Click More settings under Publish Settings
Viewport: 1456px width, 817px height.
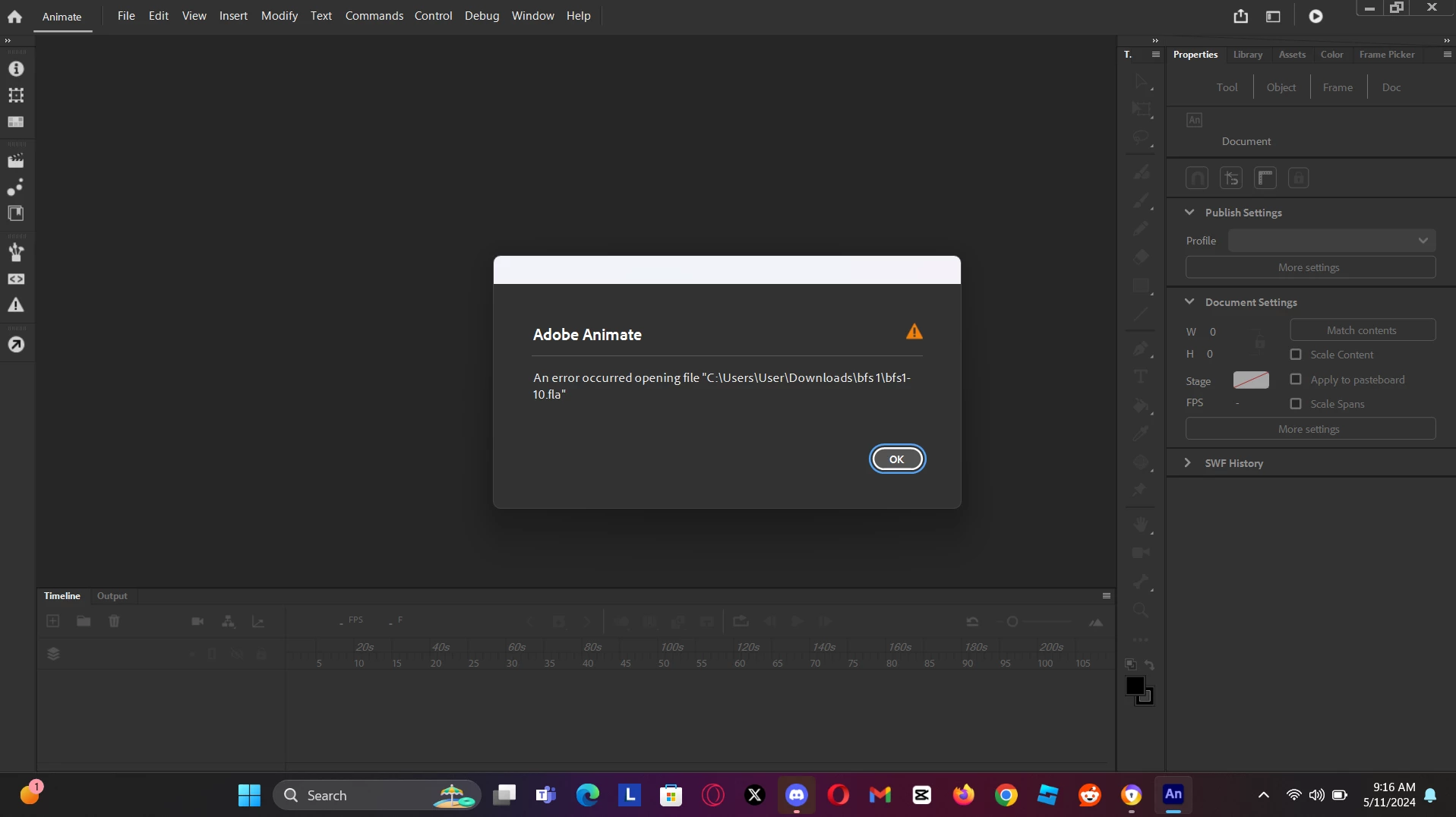(1310, 267)
